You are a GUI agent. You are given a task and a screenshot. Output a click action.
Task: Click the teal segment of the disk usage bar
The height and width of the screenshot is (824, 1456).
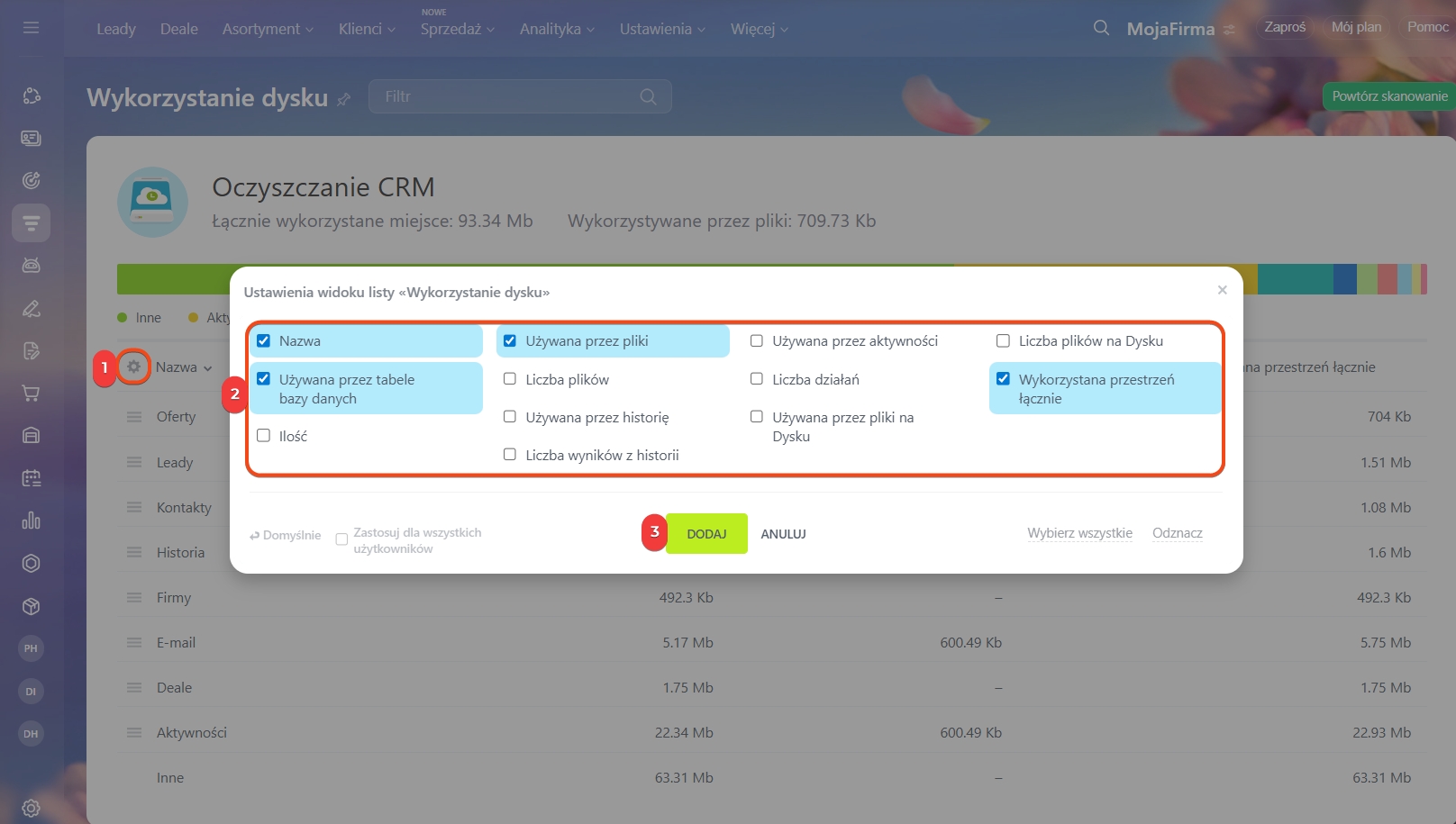[x=1294, y=280]
